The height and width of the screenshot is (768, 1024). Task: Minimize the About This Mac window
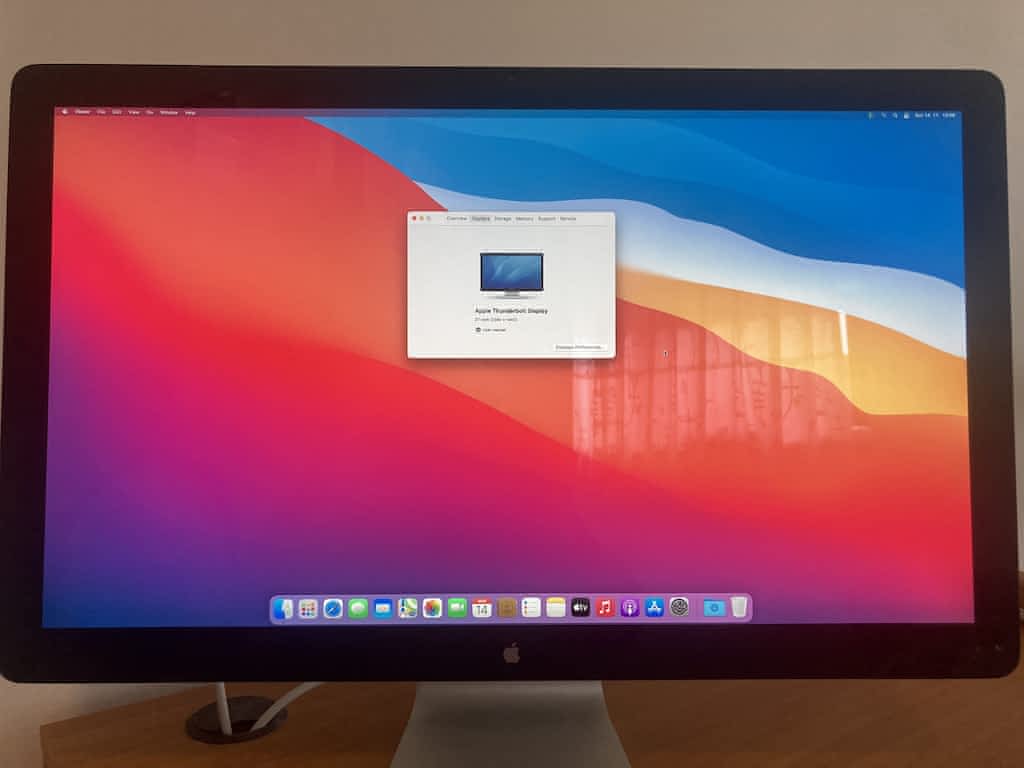[x=421, y=218]
